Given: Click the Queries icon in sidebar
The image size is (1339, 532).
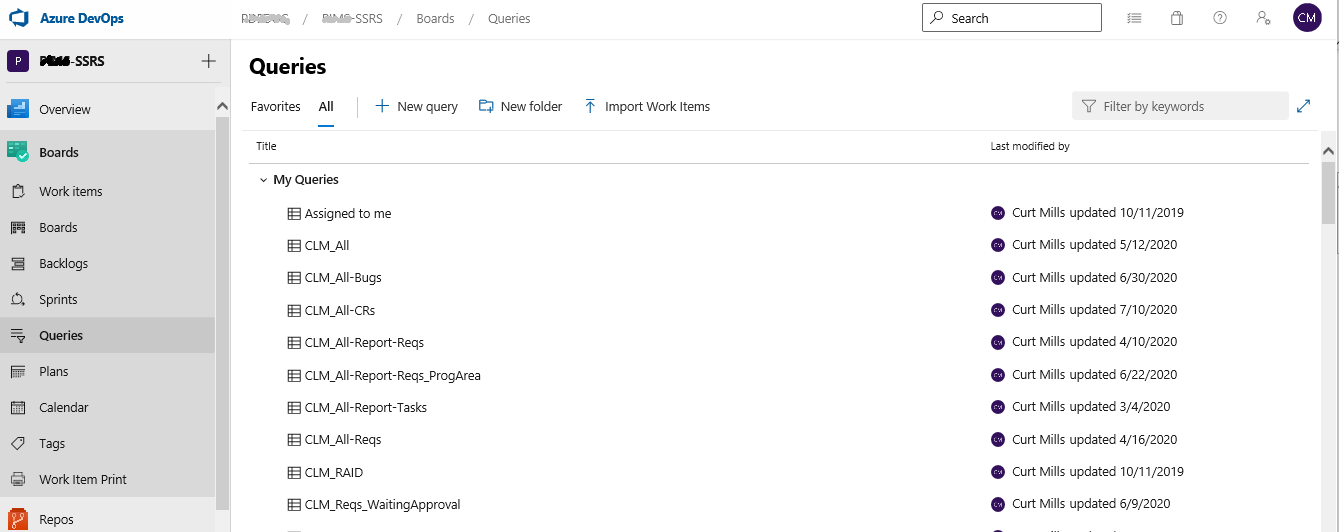Looking at the screenshot, I should click(x=18, y=336).
